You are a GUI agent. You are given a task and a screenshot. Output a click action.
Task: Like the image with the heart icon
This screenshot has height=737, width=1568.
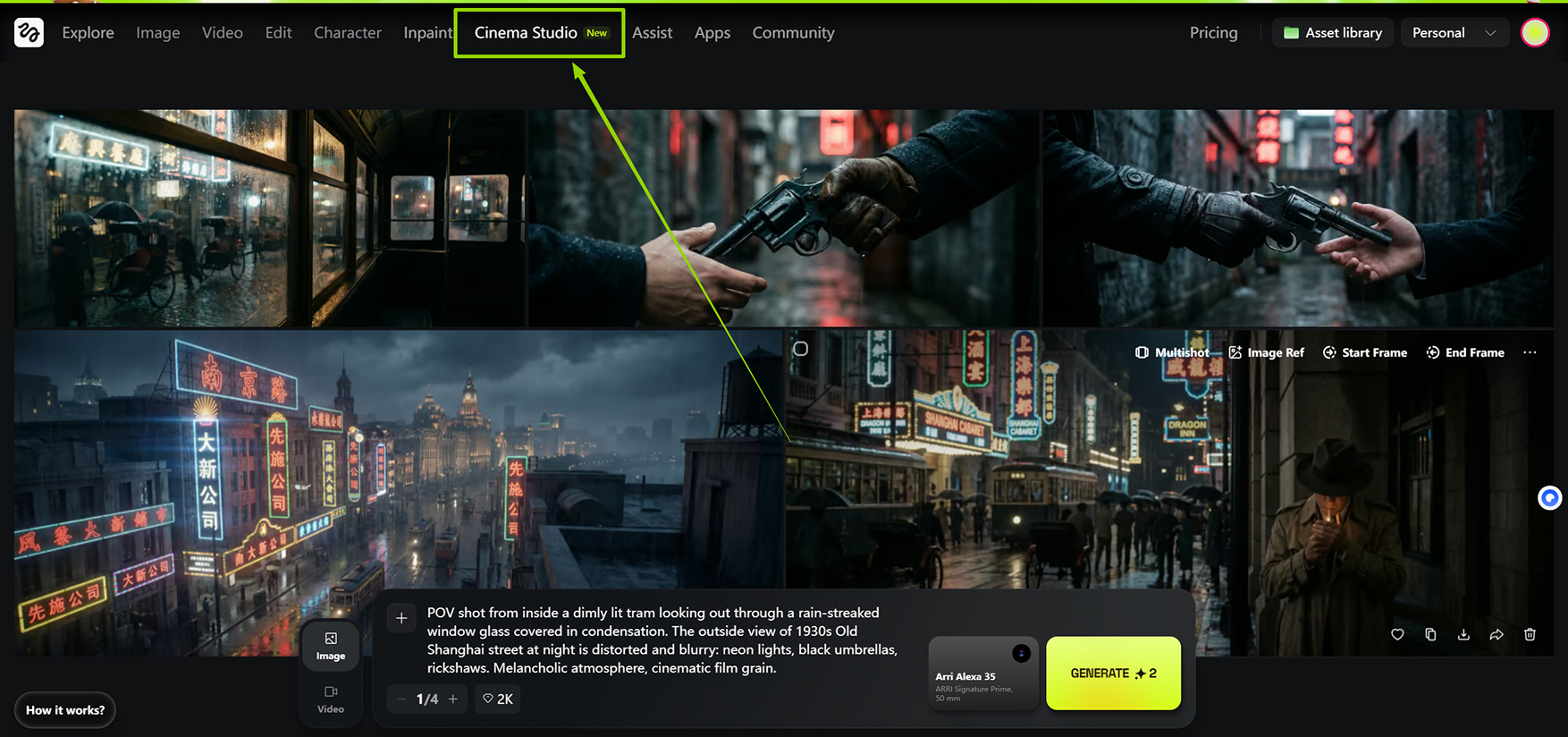[1397, 634]
